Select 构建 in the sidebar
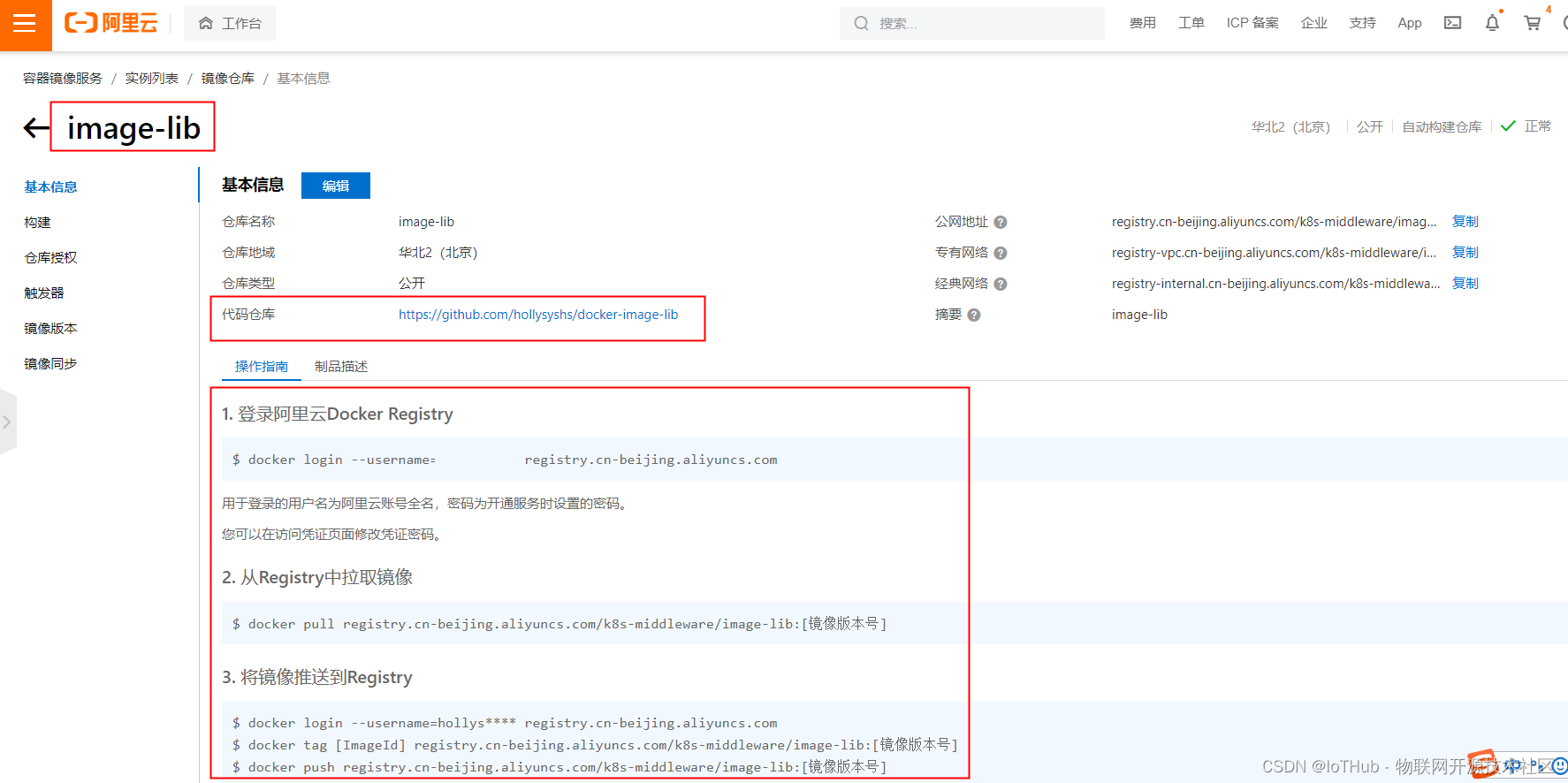 click(x=37, y=222)
